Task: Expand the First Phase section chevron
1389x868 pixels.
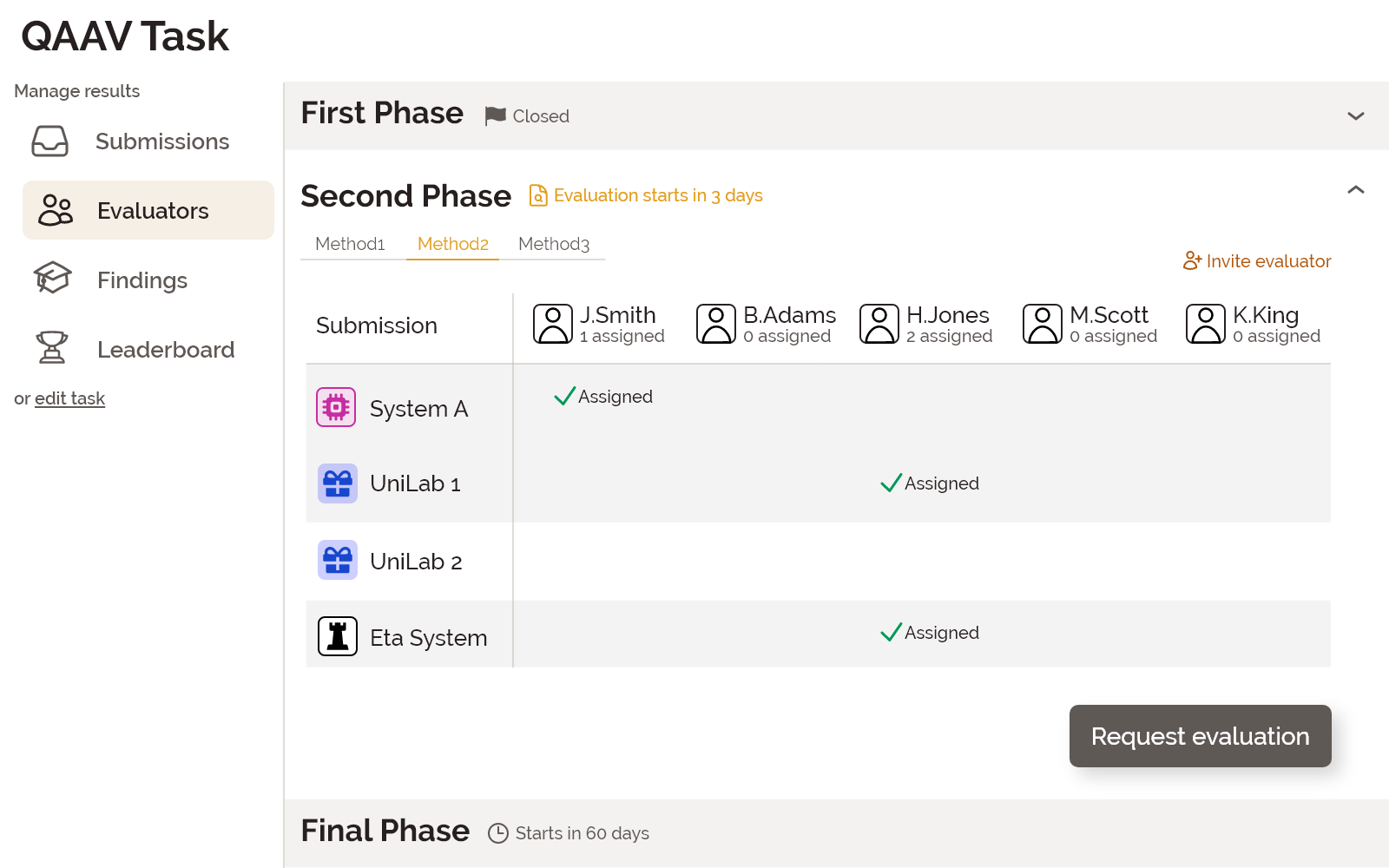Action: [x=1355, y=116]
